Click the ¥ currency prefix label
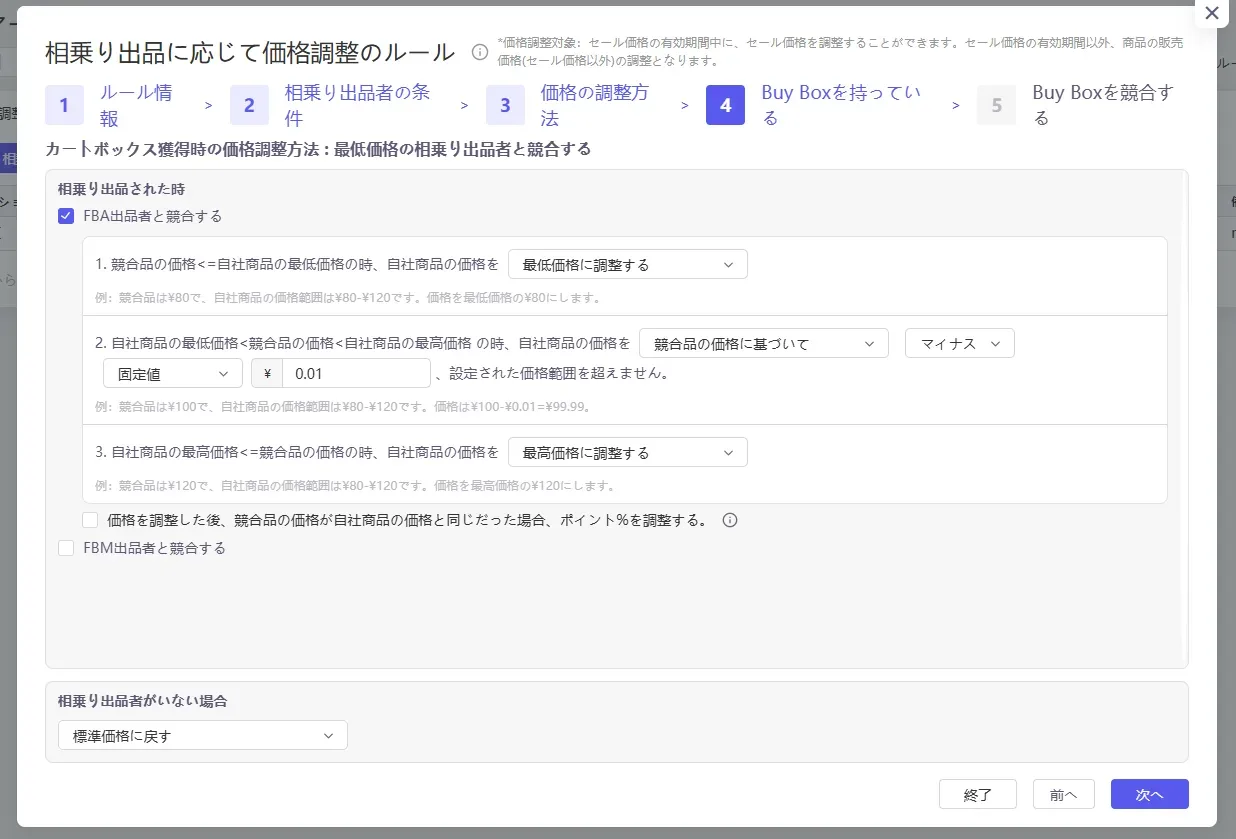The width and height of the screenshot is (1236, 839). point(267,374)
